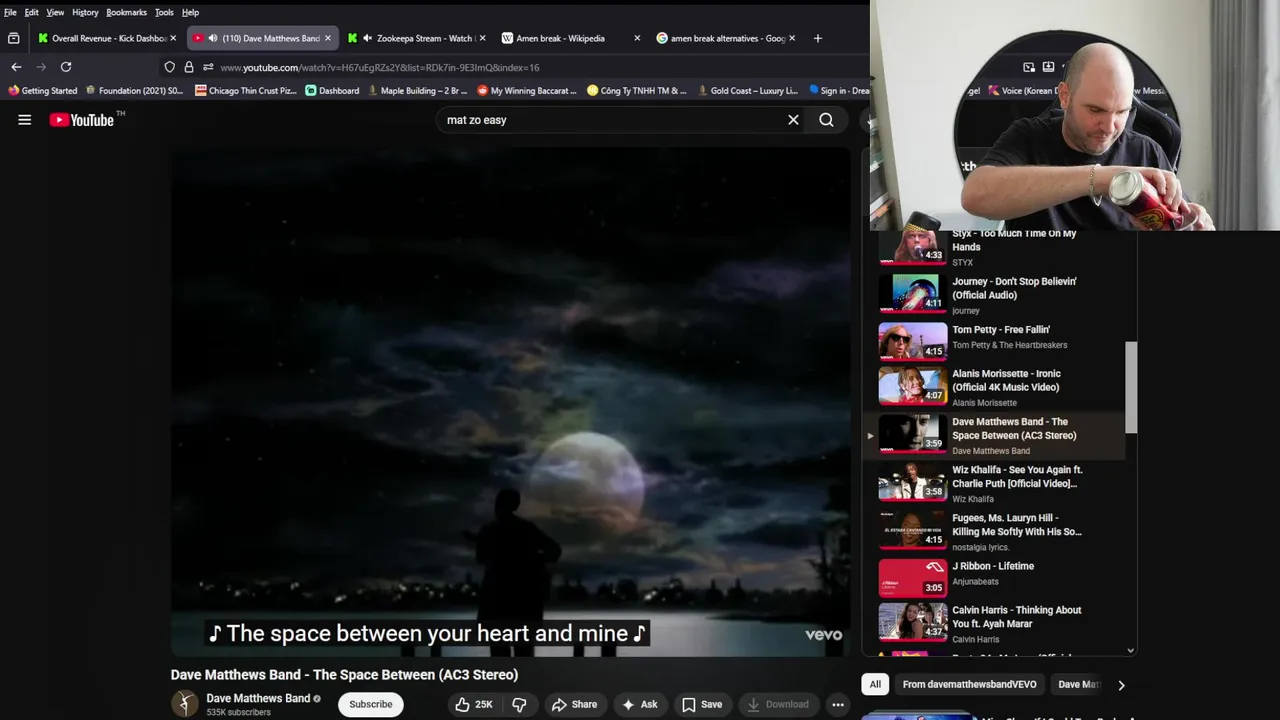Viewport: 1280px width, 720px height.
Task: Go back with browser back arrow
Action: click(16, 67)
